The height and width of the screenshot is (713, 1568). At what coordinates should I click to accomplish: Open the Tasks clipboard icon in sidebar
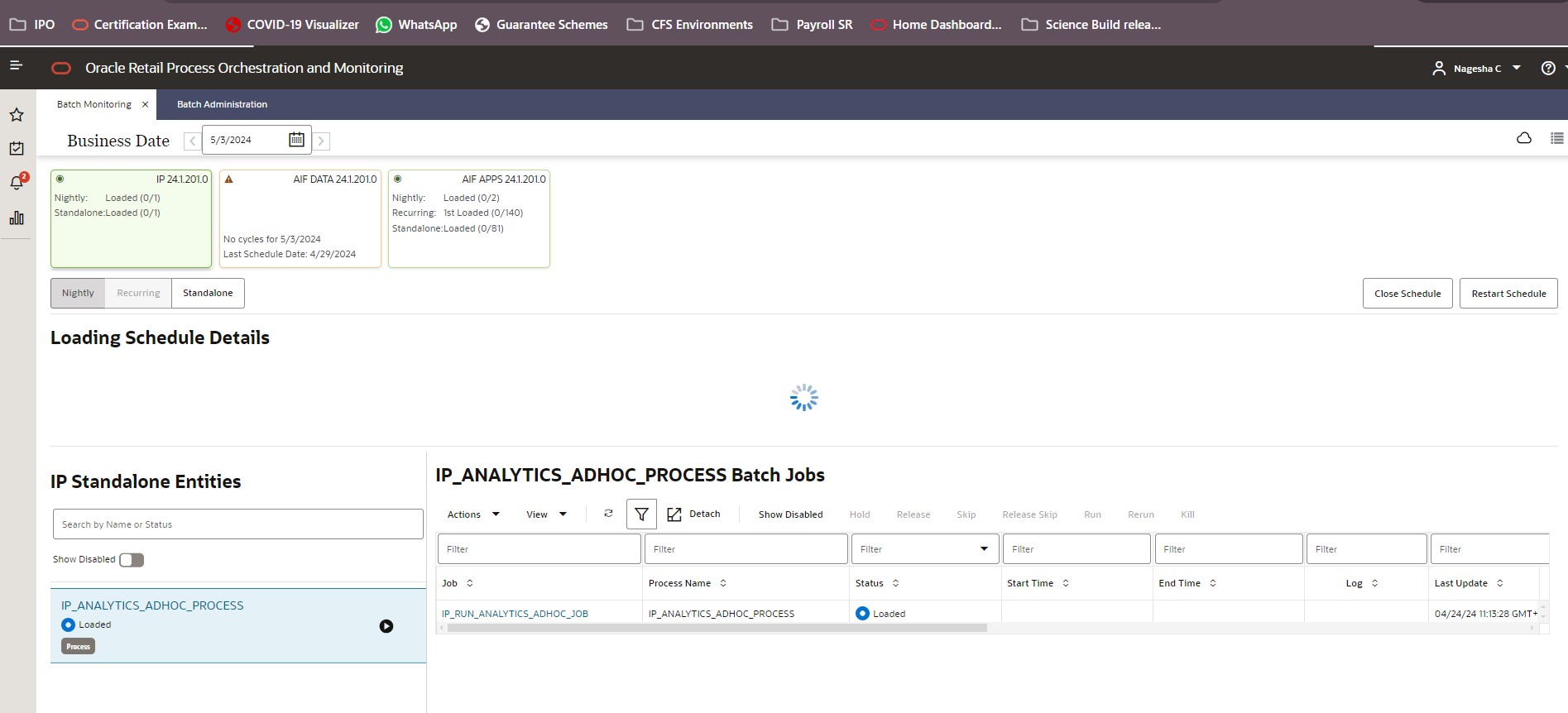point(17,149)
